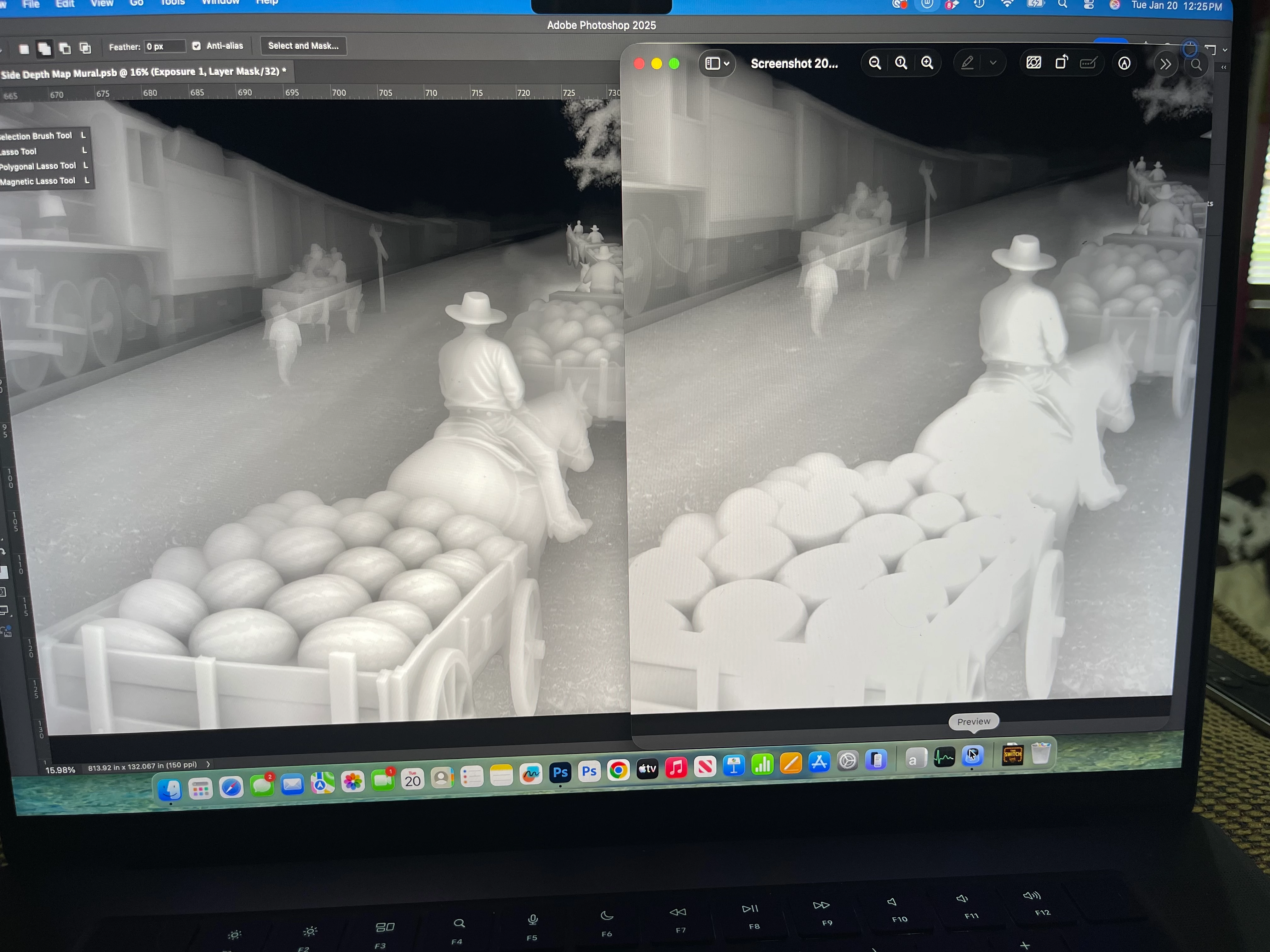Open Photos from the Dock

[x=352, y=782]
